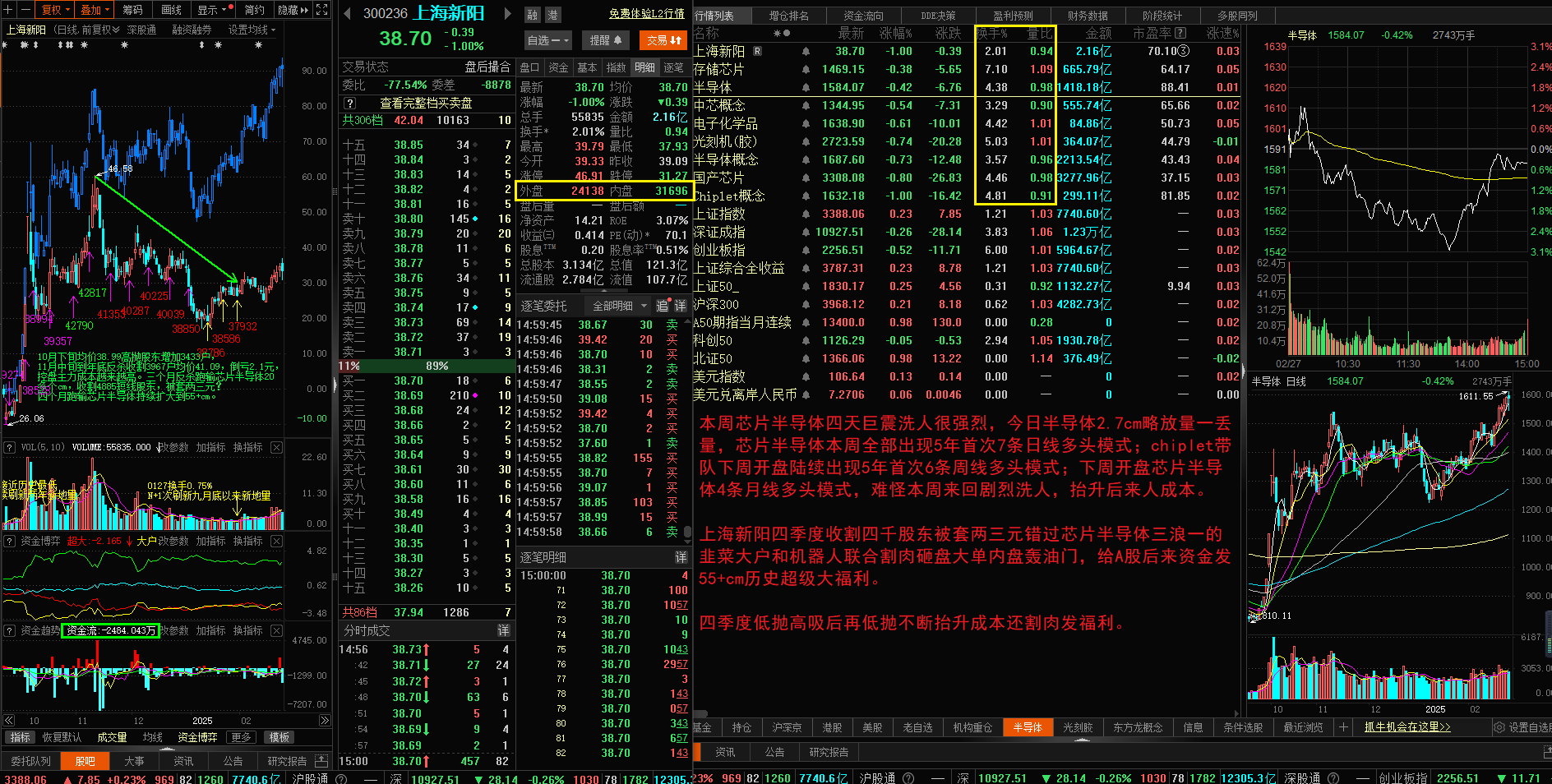The image size is (1552, 784).
Task: Open the 设置均线 dropdown
Action: [x=252, y=30]
